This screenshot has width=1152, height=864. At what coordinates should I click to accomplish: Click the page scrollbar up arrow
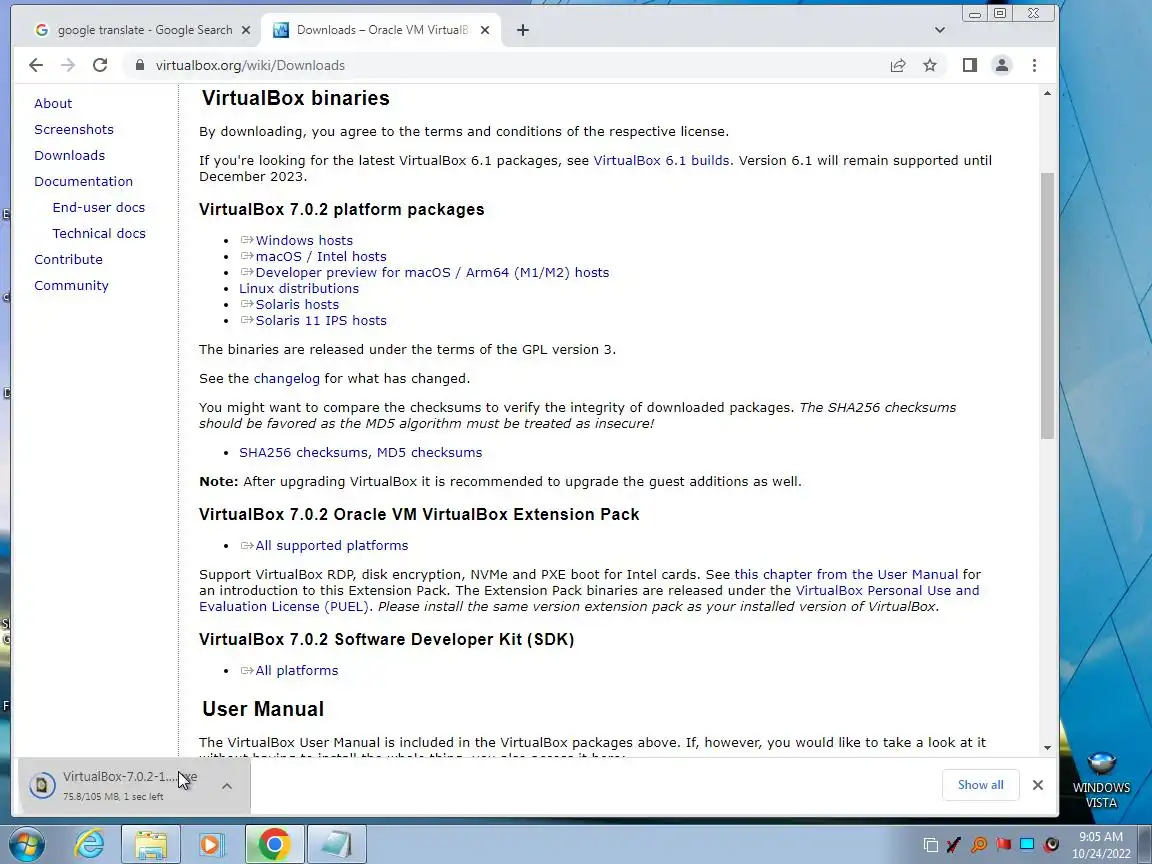coord(1047,93)
